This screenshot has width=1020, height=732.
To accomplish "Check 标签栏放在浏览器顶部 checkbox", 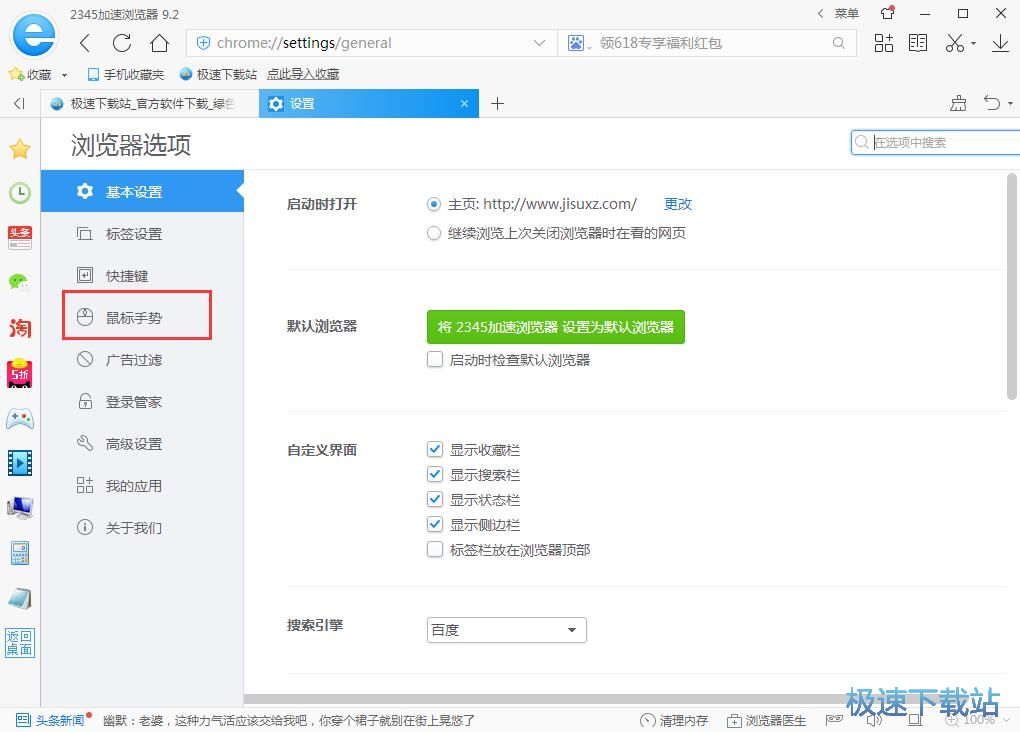I will pyautogui.click(x=435, y=549).
